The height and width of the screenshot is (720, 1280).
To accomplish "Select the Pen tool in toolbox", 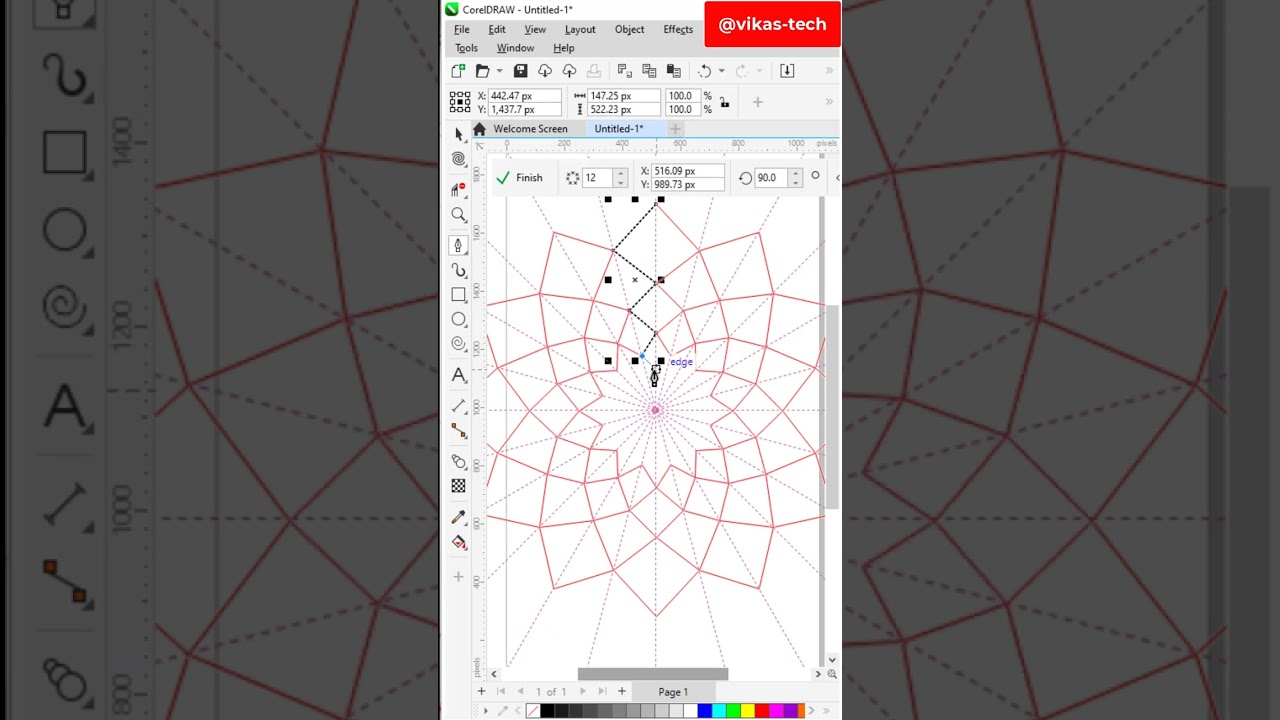I will coord(459,245).
